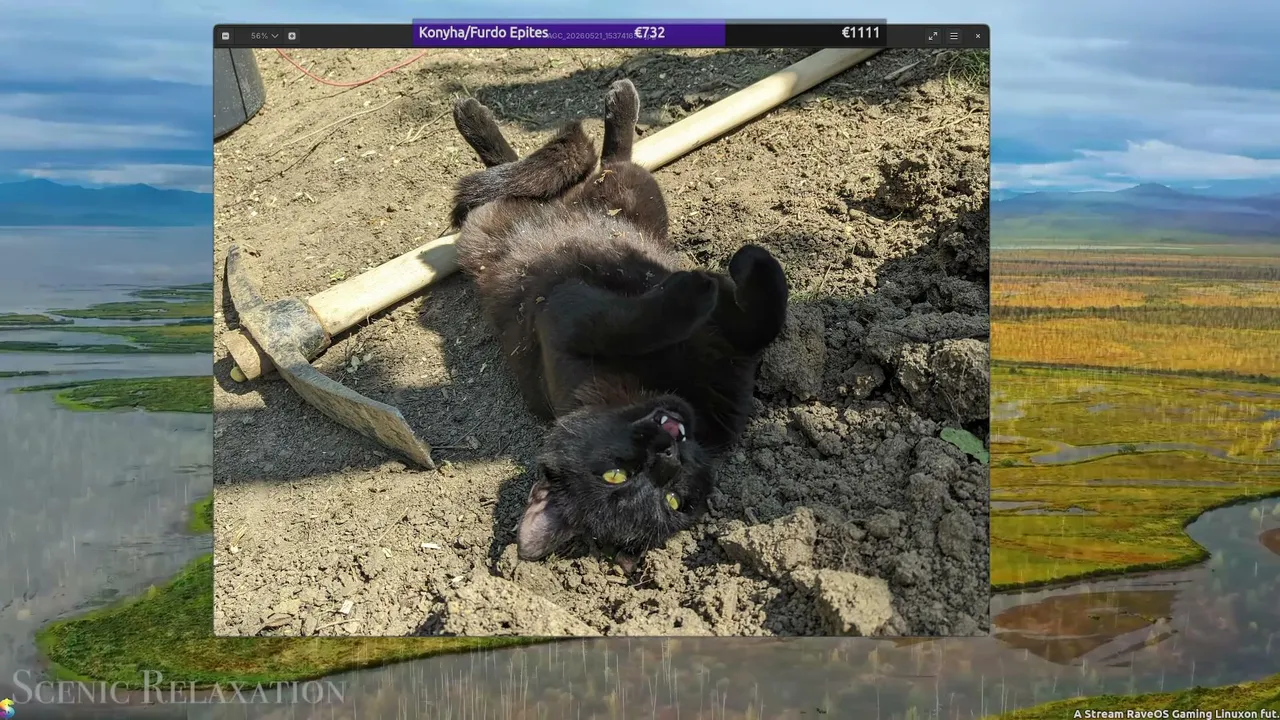Click the black cat photo in the viewer
The height and width of the screenshot is (720, 1280).
coord(601,342)
